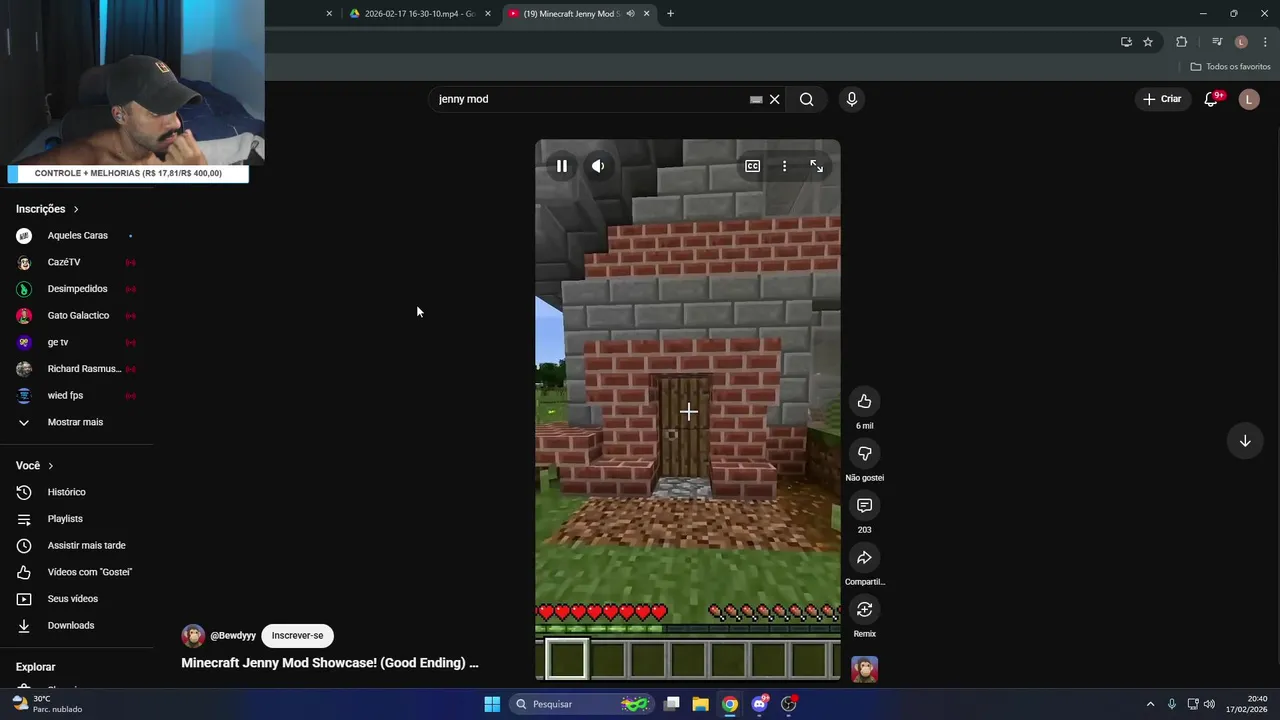Expand the Você section
The width and height of the screenshot is (1280, 720).
point(34,466)
